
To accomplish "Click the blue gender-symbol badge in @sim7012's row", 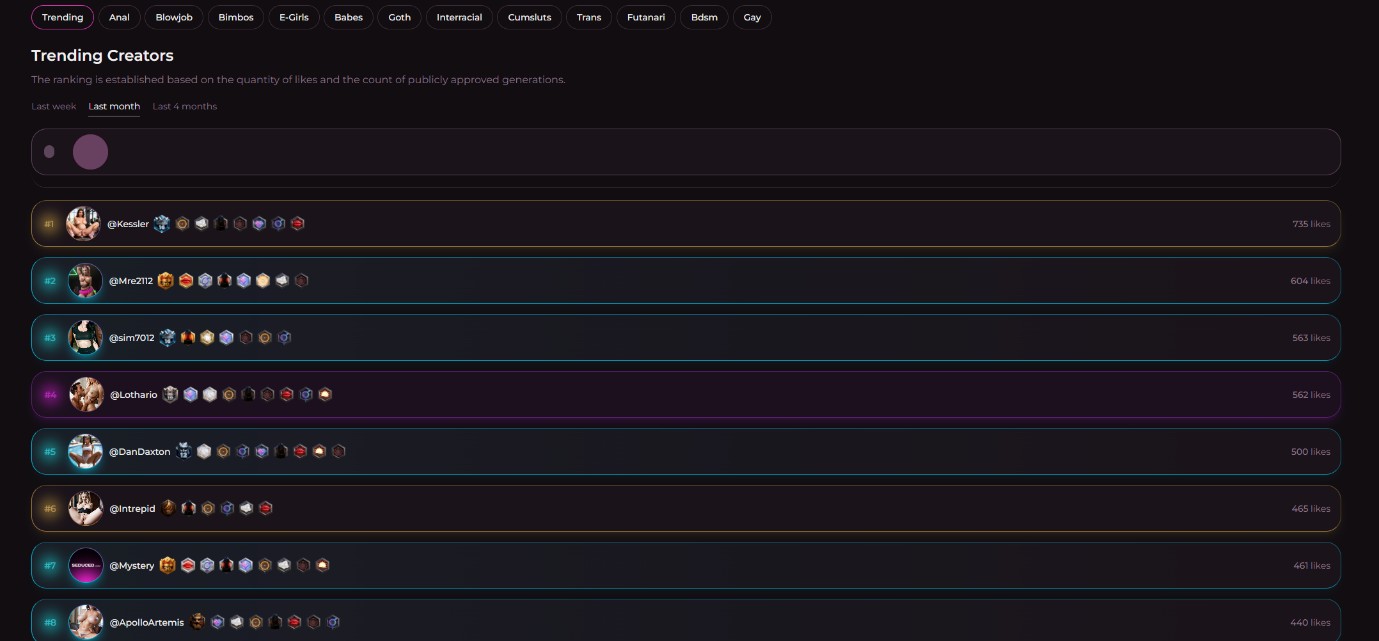I will coord(284,338).
